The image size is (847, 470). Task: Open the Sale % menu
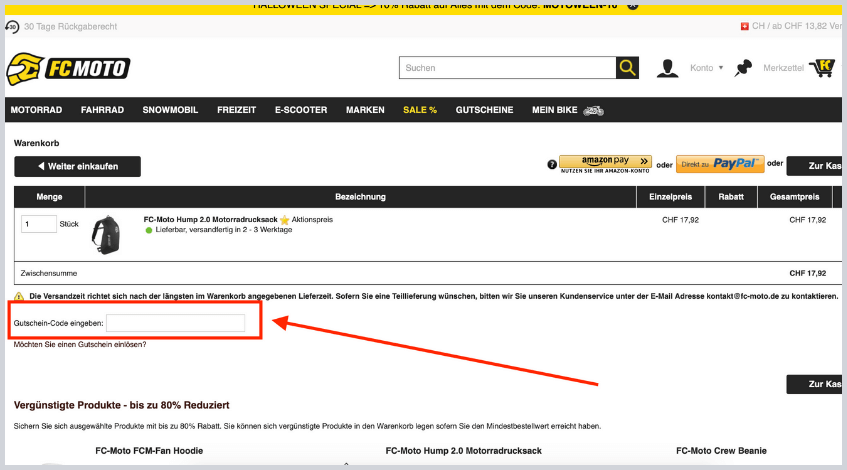[420, 110]
